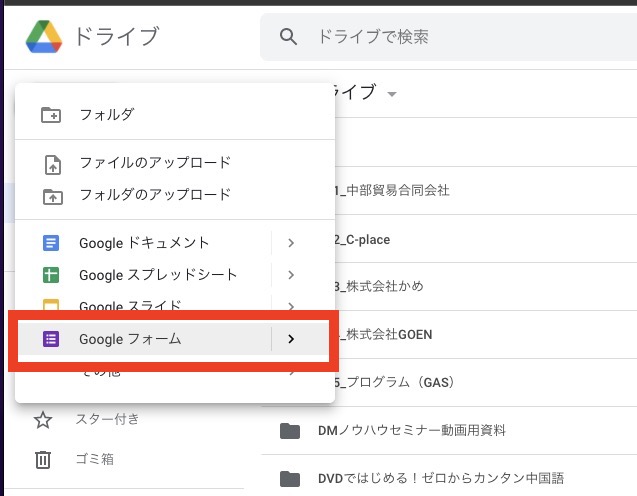Choose ファイルのアップロード menu entry
The image size is (637, 496).
coord(155,163)
